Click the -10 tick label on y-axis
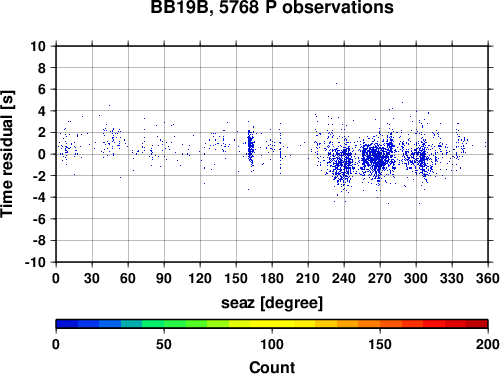This screenshot has width=500, height=374. coord(35,262)
